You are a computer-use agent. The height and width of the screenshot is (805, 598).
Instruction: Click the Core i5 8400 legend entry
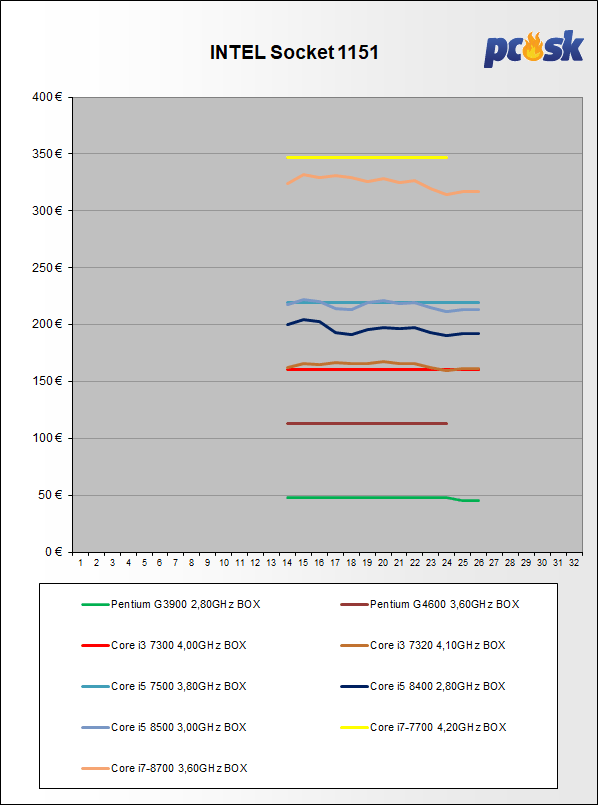pos(423,686)
